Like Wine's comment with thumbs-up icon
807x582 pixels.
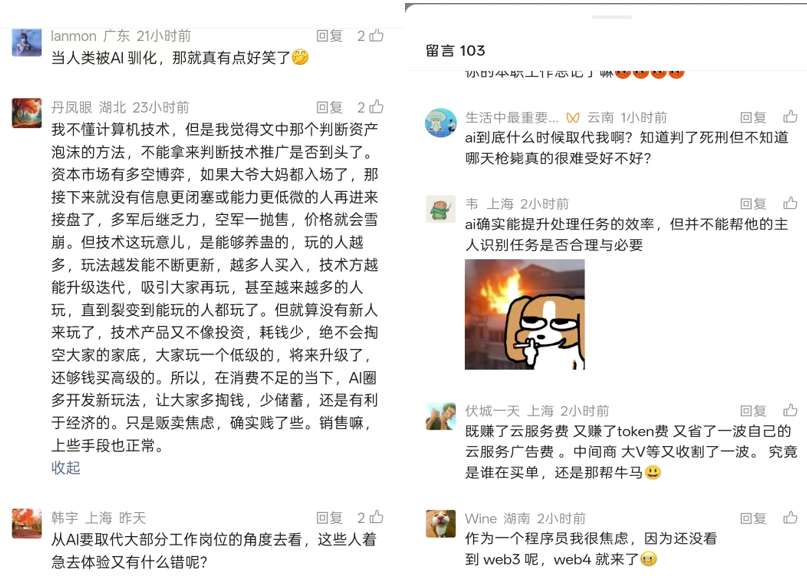point(790,518)
